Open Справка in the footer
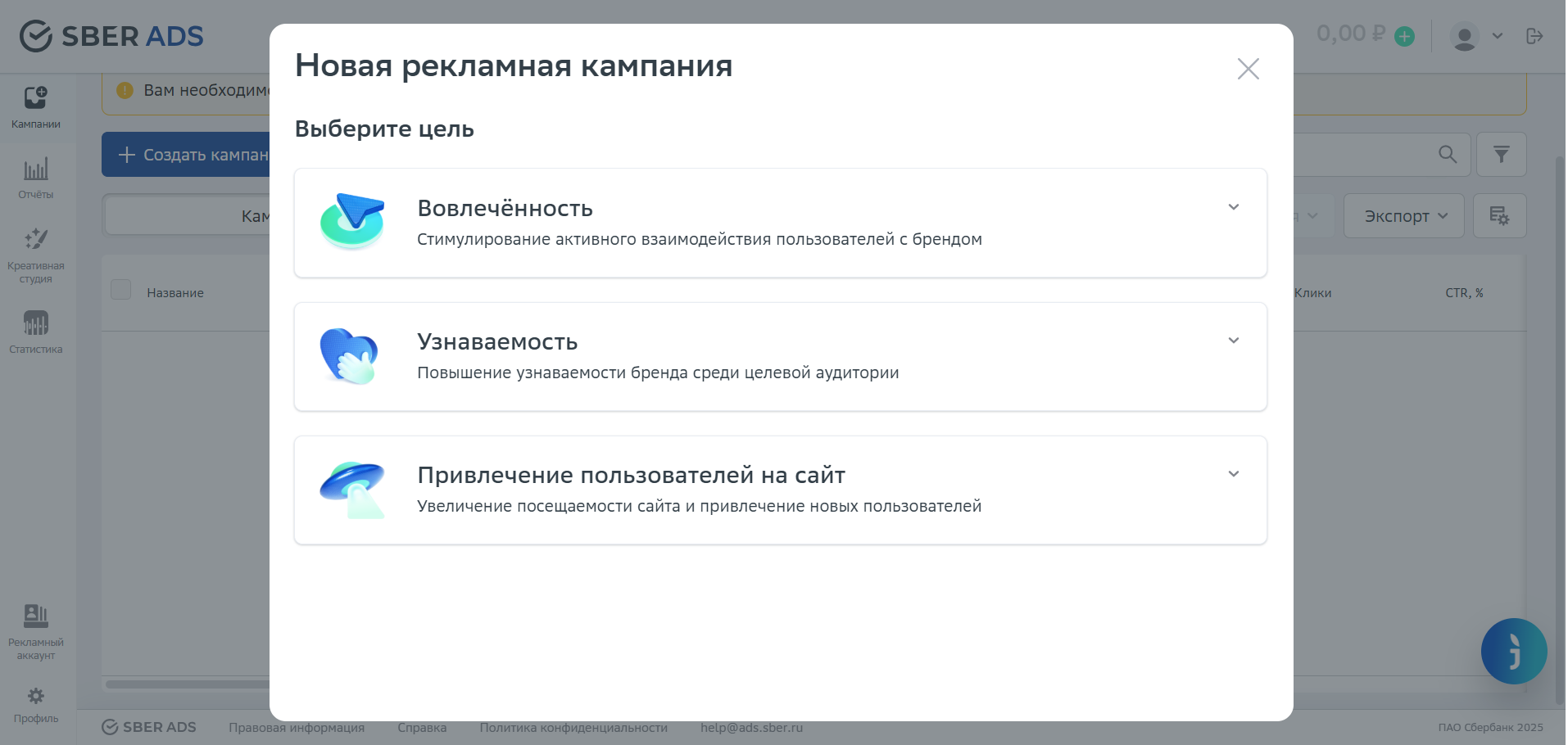Image resolution: width=1568 pixels, height=745 pixels. click(x=422, y=727)
